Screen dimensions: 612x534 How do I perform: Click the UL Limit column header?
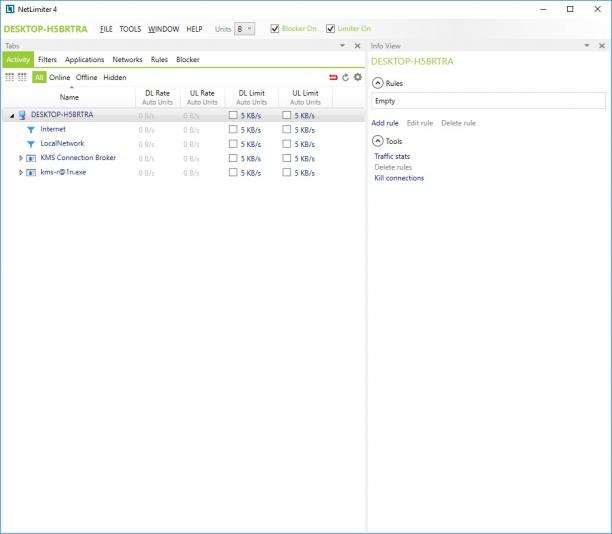tap(305, 97)
